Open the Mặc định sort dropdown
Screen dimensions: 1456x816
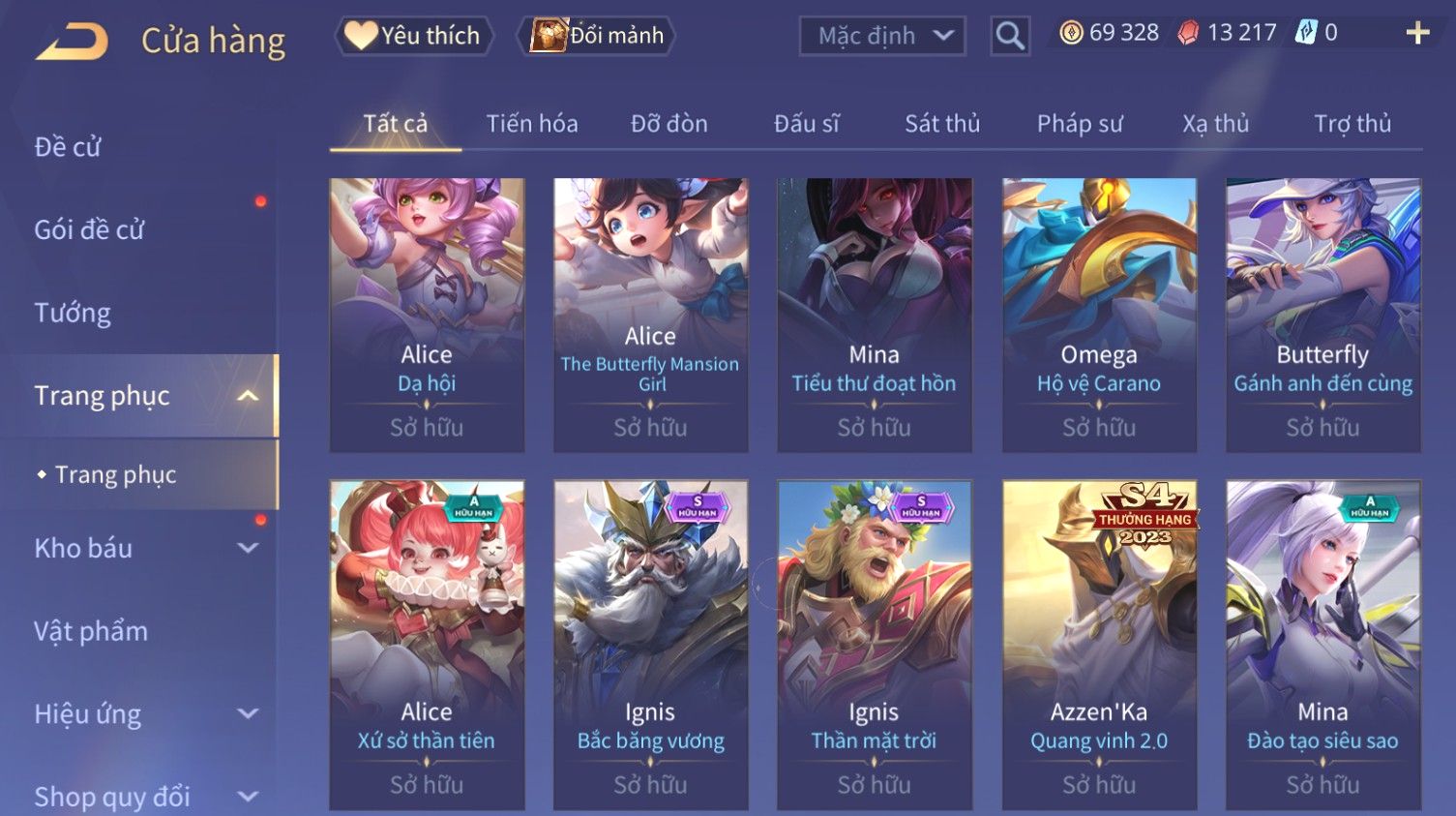click(882, 37)
